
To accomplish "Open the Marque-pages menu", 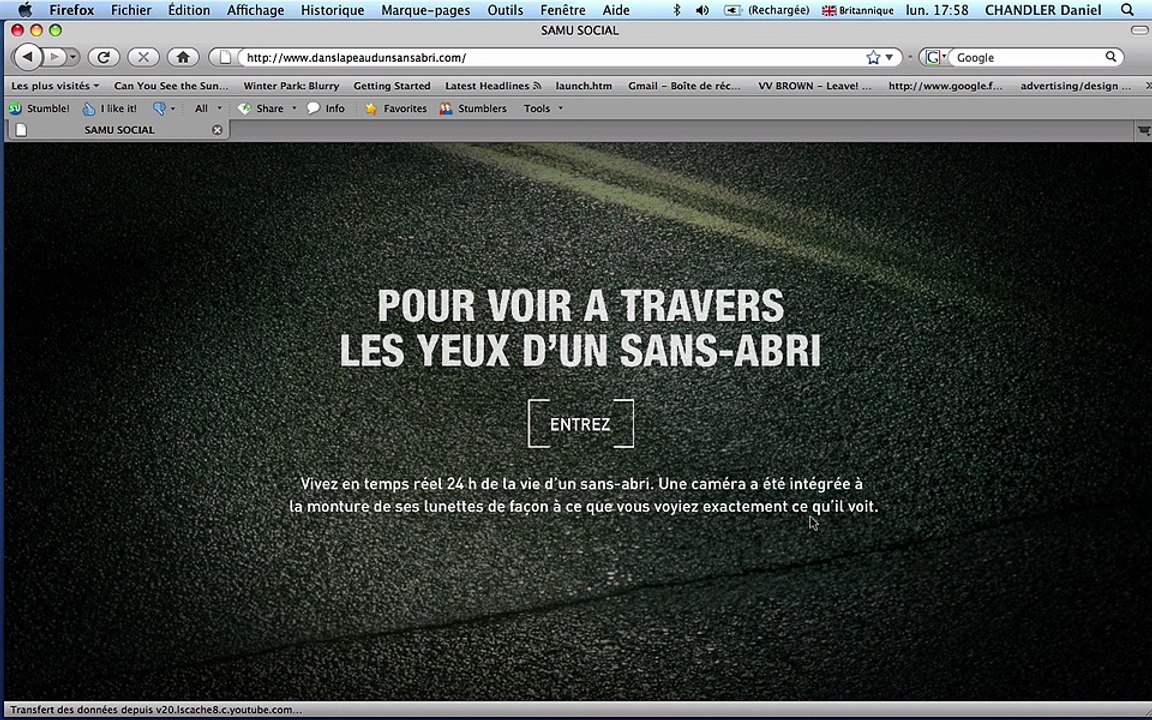I will pyautogui.click(x=425, y=10).
